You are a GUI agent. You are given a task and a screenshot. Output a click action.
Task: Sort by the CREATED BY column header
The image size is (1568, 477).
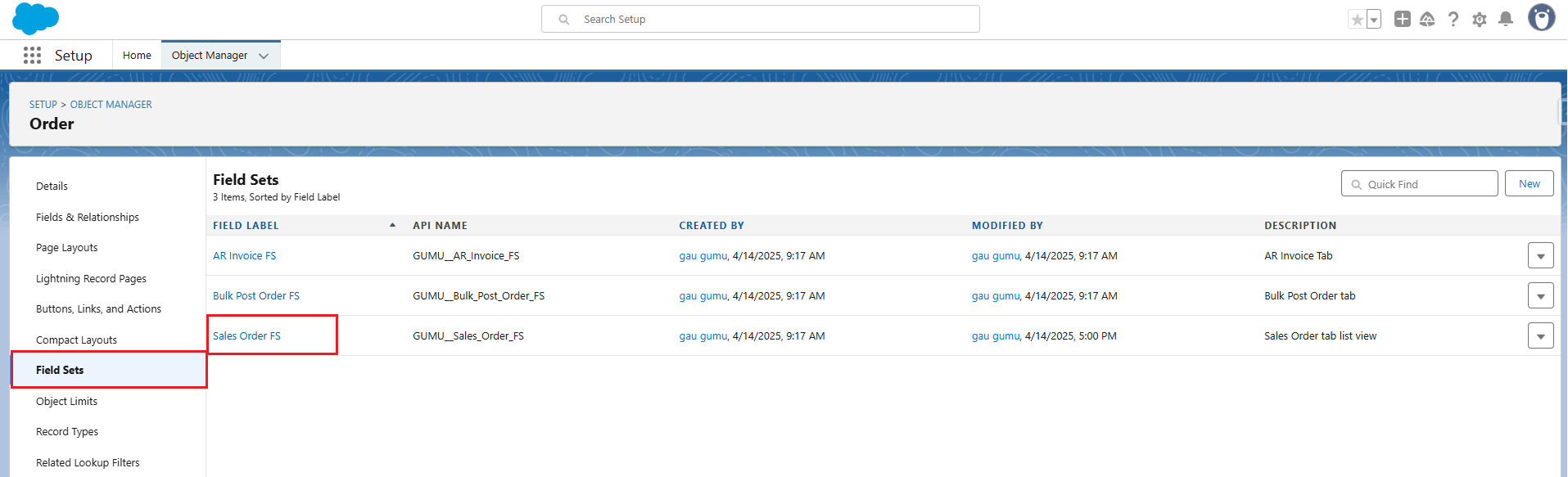tap(712, 226)
